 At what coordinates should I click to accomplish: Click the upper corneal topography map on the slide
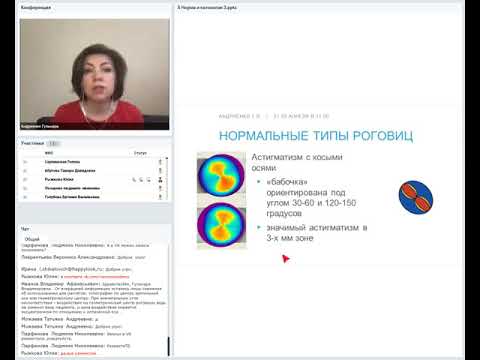pos(221,174)
